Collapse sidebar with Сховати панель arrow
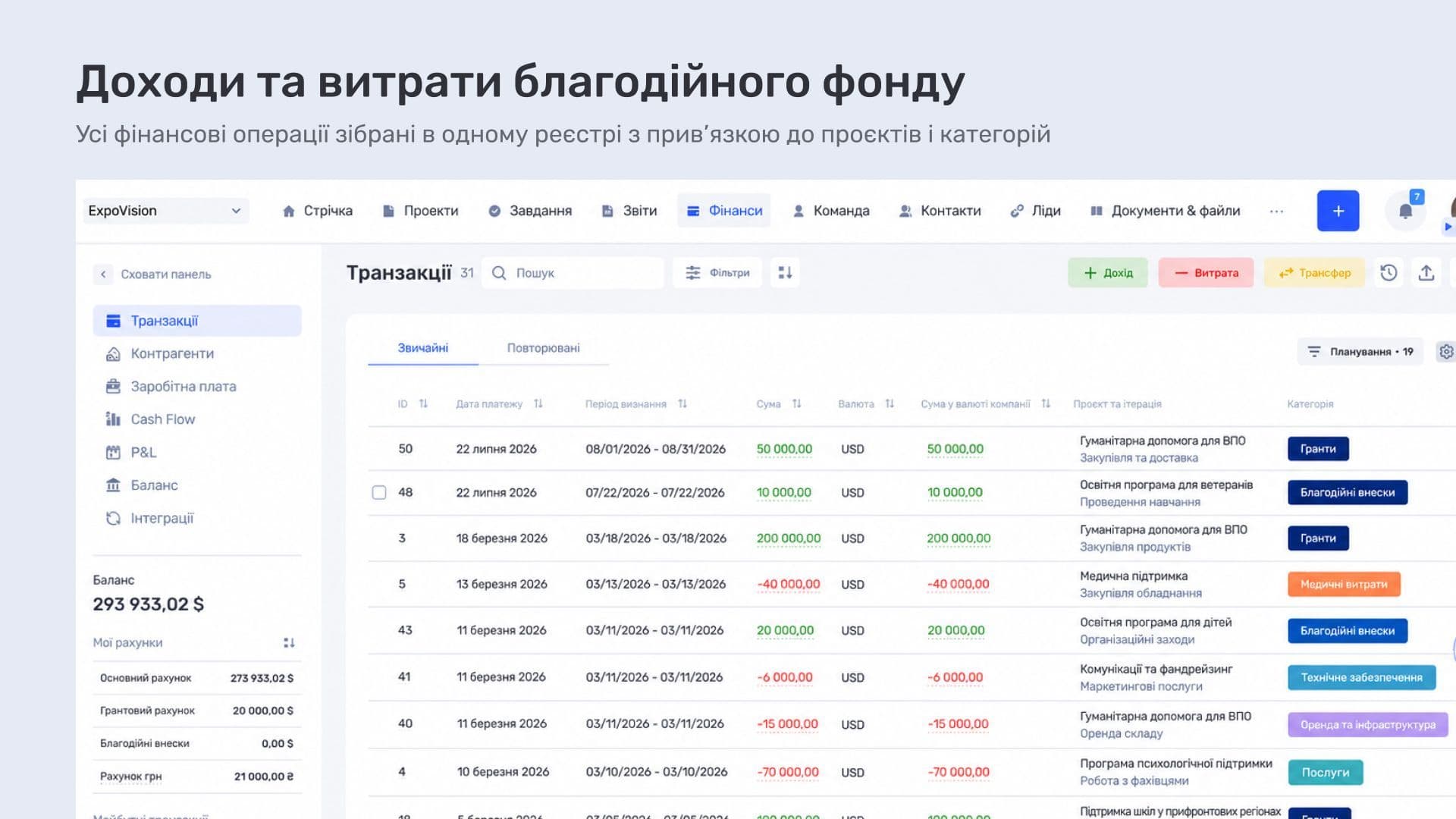The width and height of the screenshot is (1456, 819). (103, 275)
